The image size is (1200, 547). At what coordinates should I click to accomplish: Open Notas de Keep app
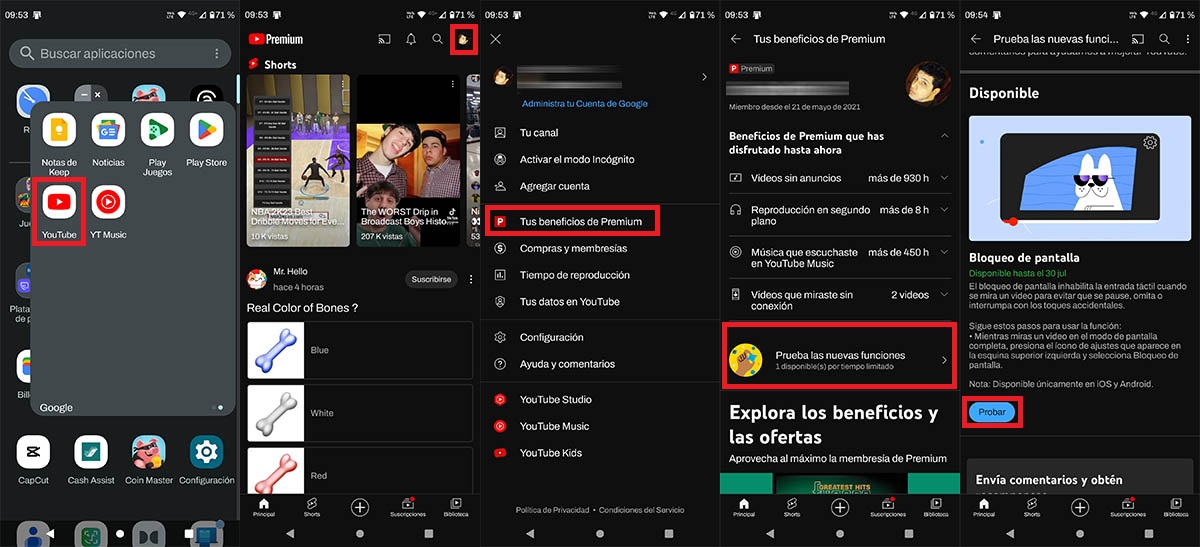pyautogui.click(x=60, y=131)
